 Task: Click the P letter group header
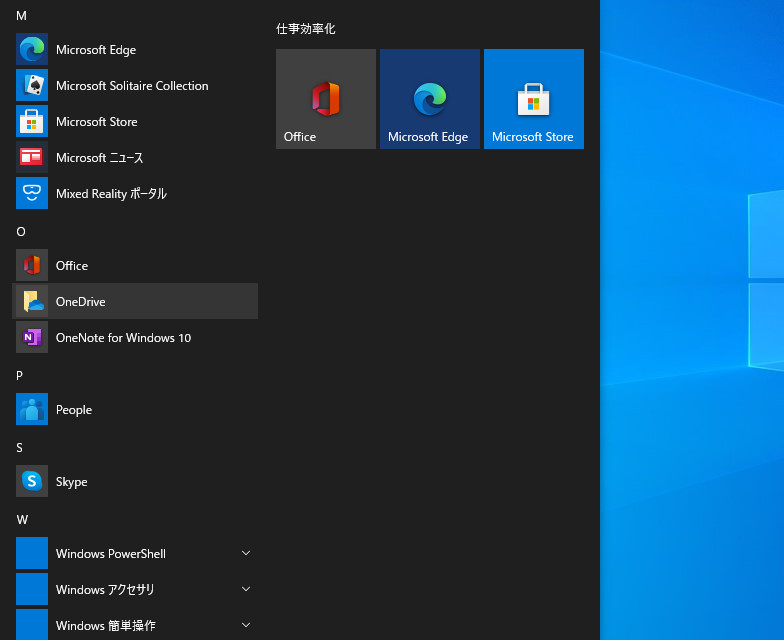click(x=20, y=376)
